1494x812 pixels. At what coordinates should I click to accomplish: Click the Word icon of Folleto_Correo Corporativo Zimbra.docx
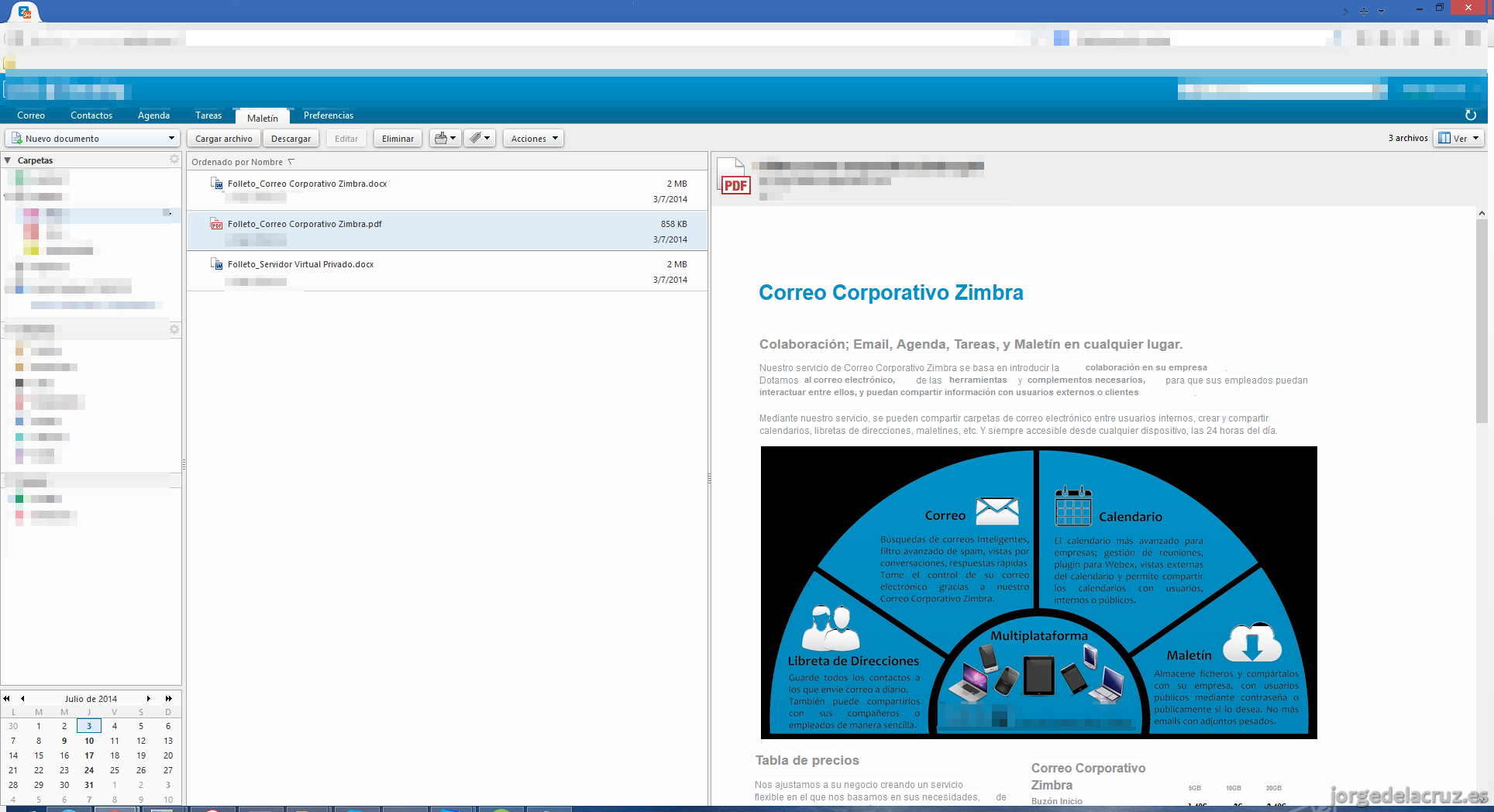(x=217, y=184)
